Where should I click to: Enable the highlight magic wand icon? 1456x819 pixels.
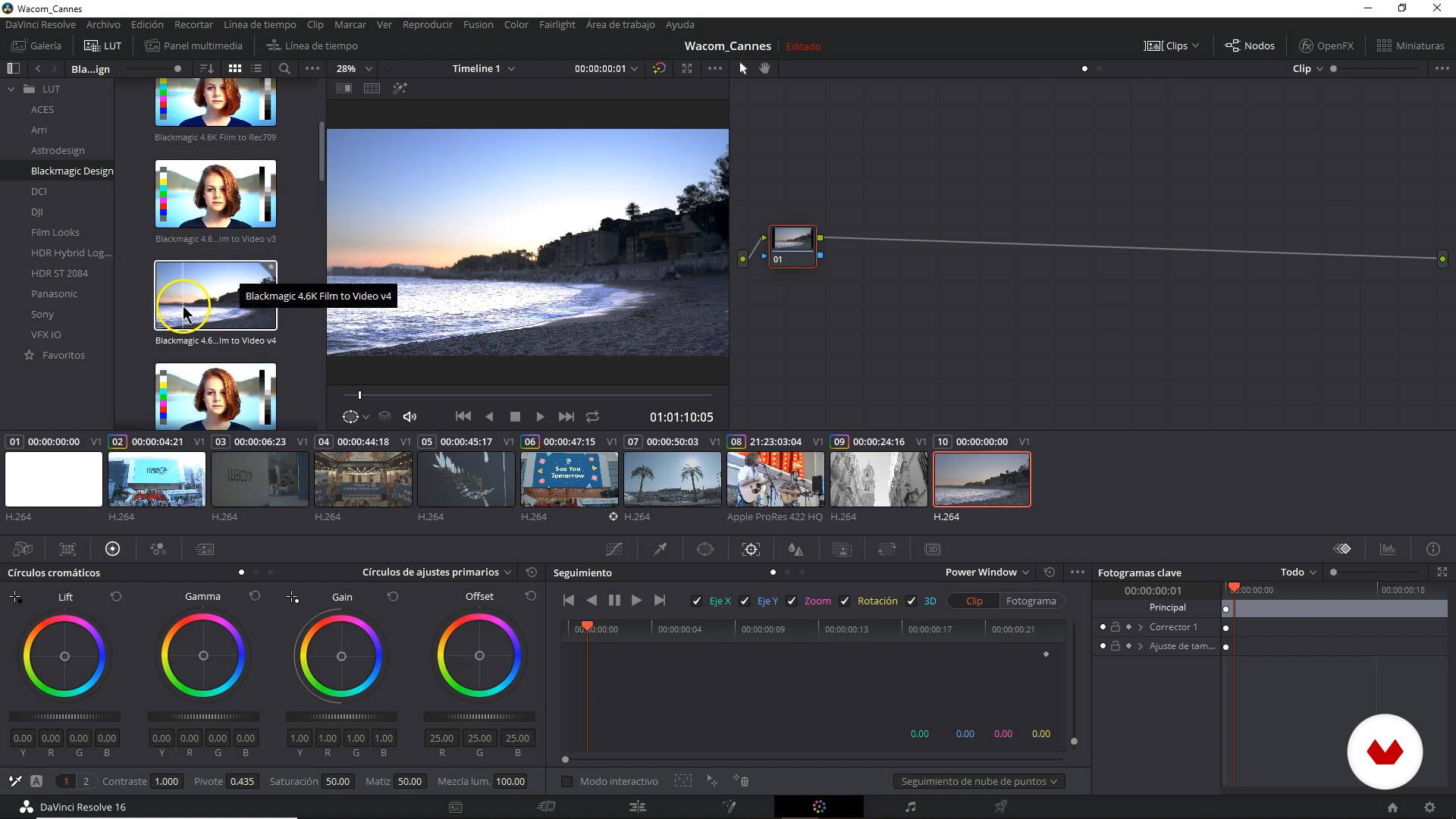[x=400, y=89]
